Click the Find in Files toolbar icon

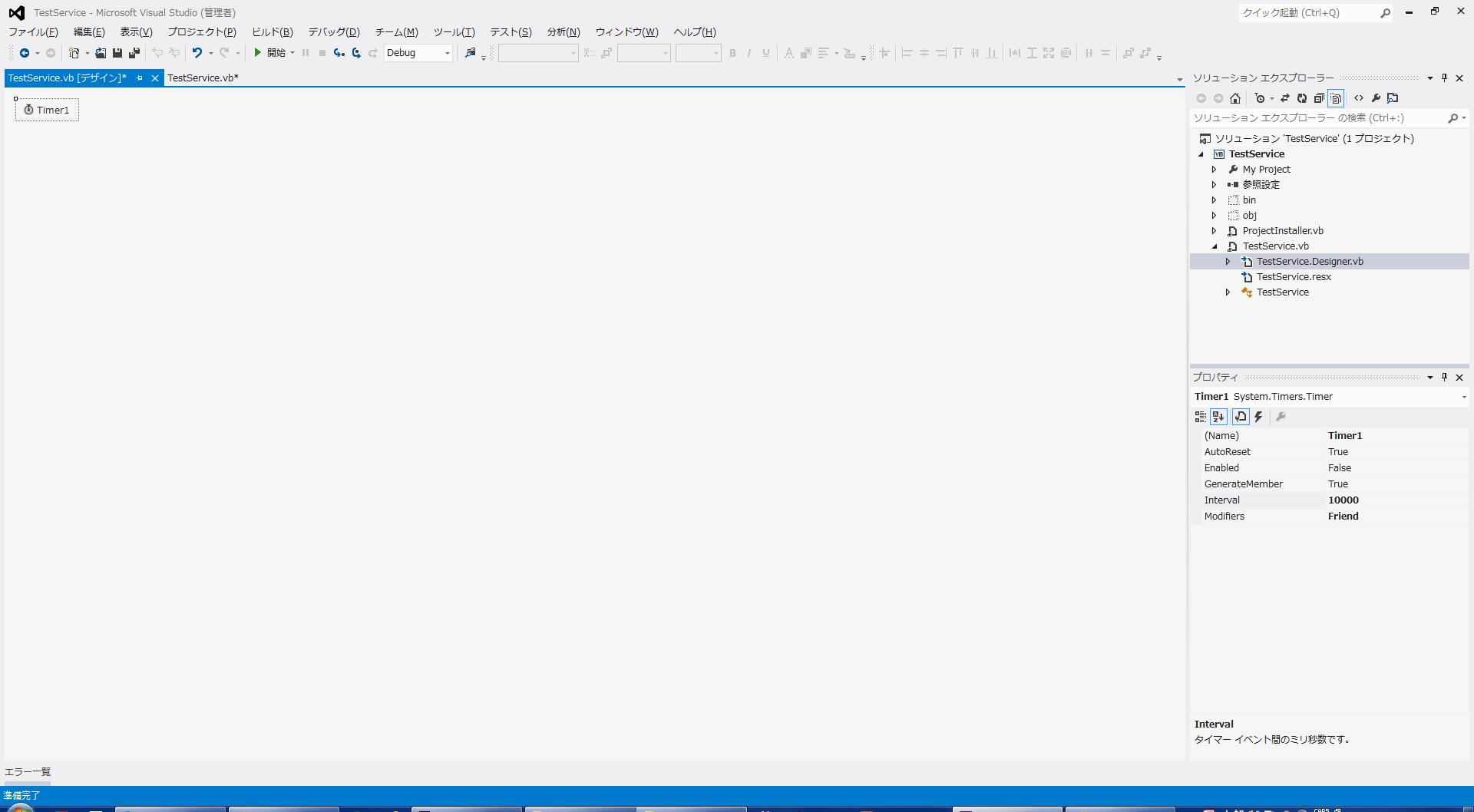[x=471, y=53]
